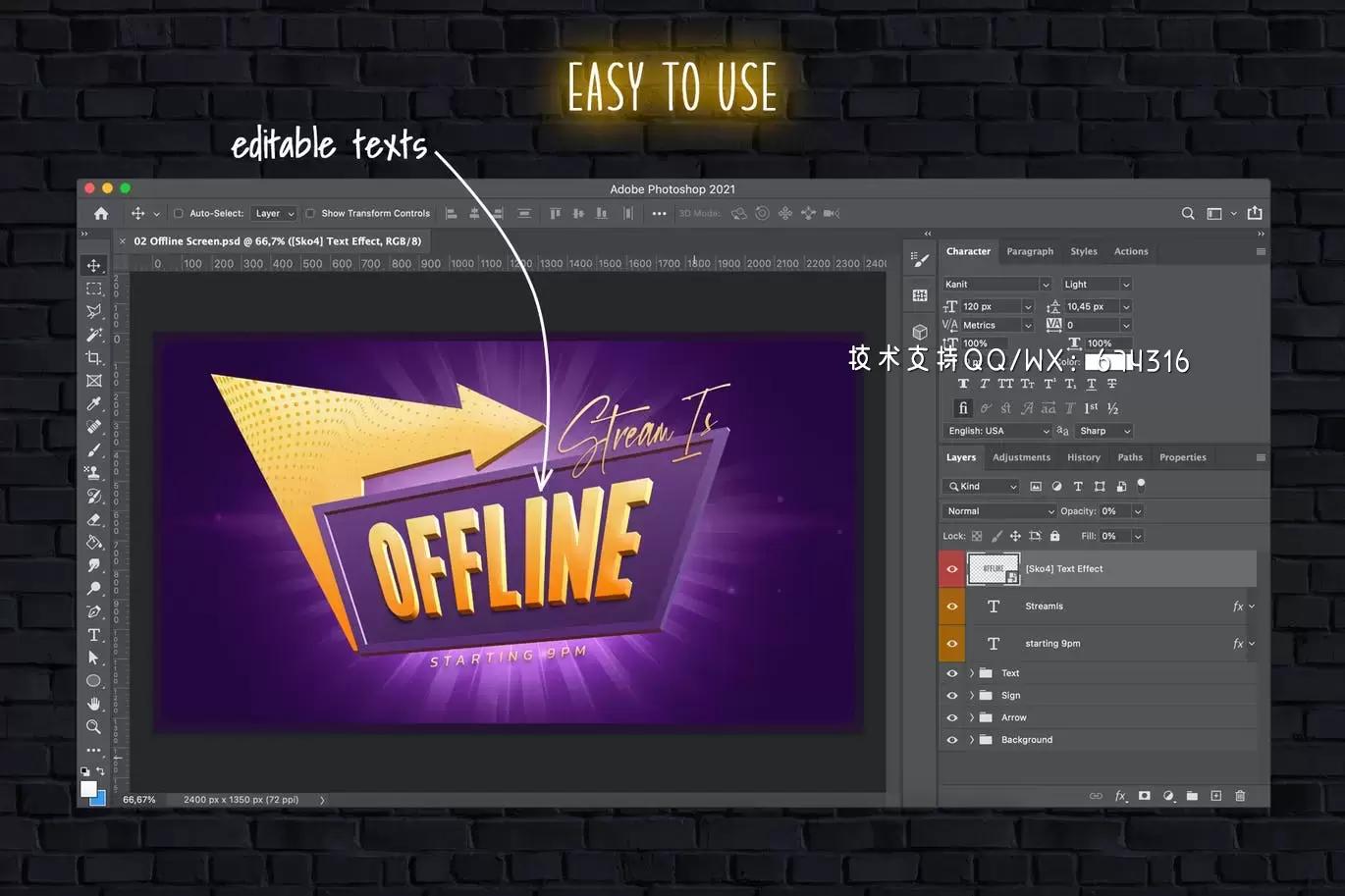This screenshot has width=1345, height=896.
Task: Open the Edit Toolbar three-dots menu
Action: click(x=94, y=751)
